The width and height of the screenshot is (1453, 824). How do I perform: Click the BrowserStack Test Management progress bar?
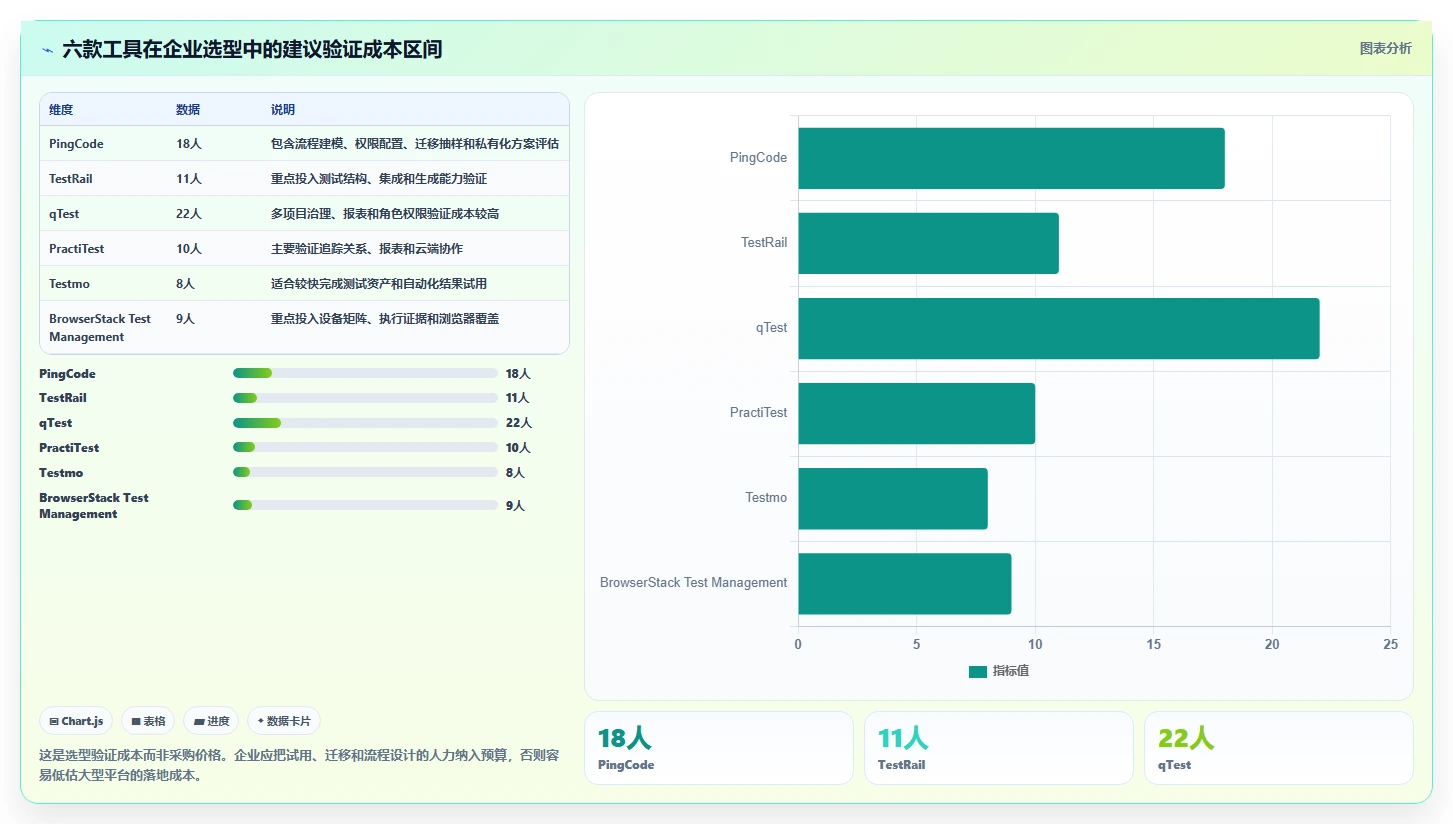tap(365, 505)
